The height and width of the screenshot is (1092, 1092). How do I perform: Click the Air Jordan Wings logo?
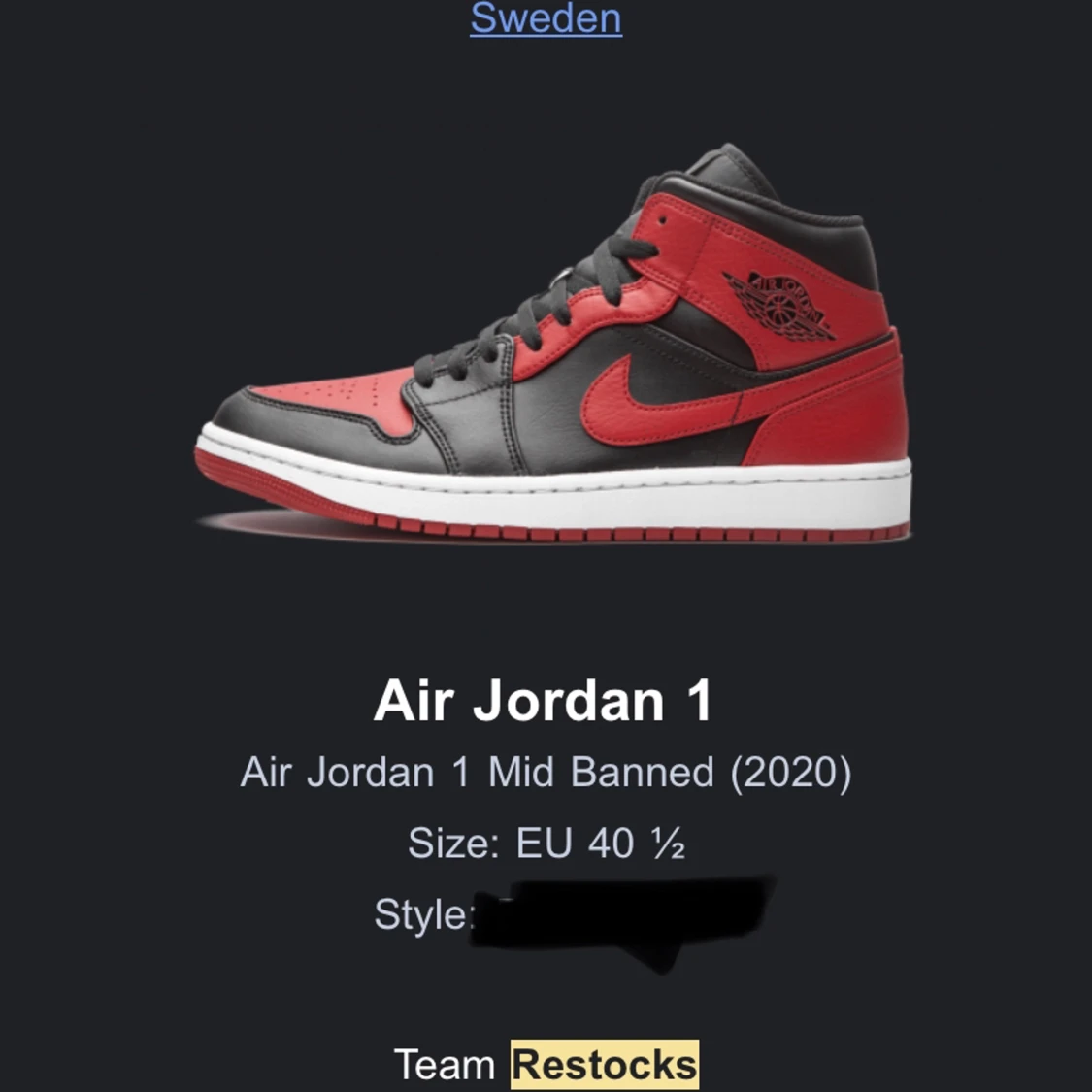[x=778, y=305]
